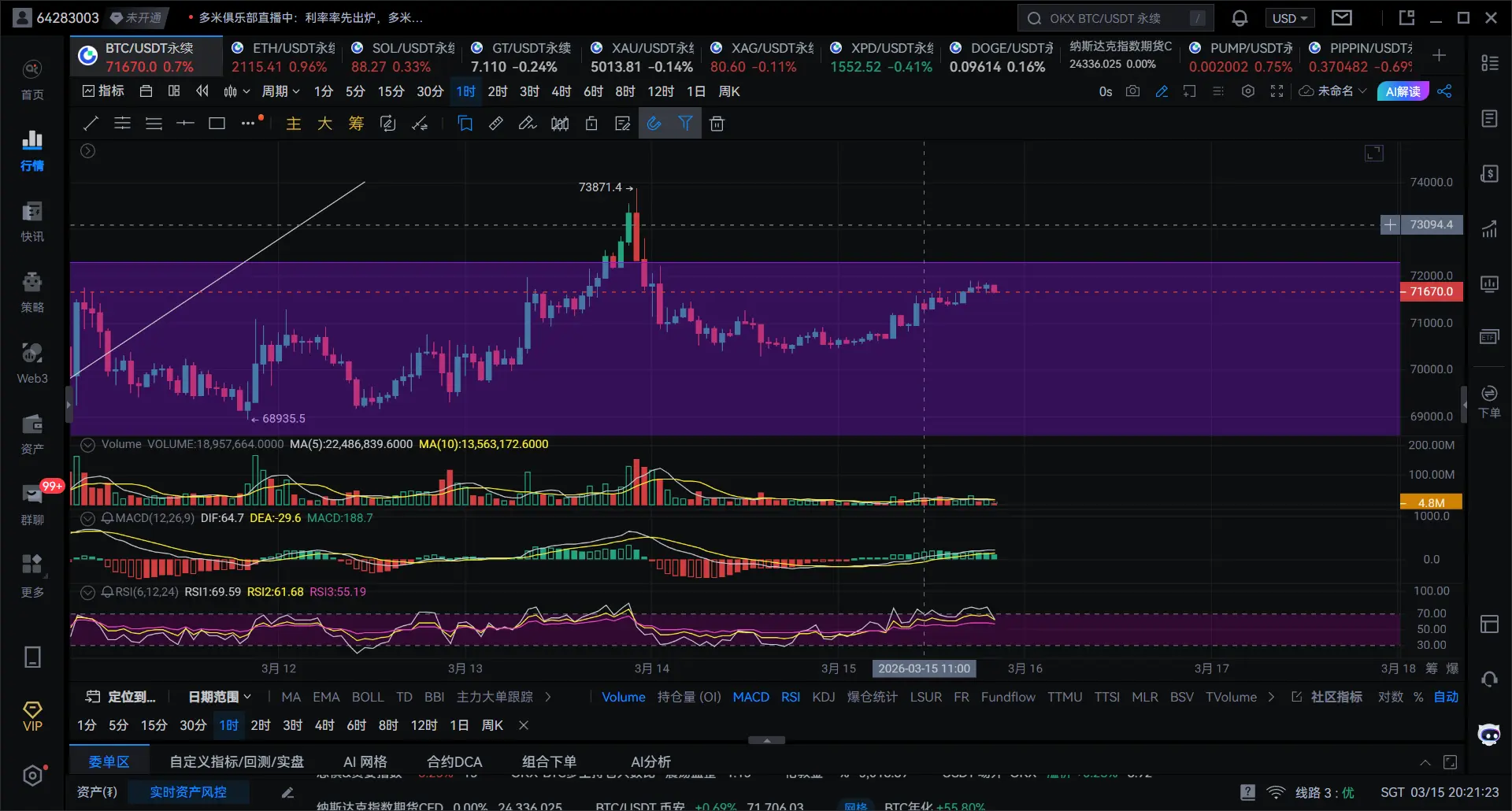The width and height of the screenshot is (1512, 811).
Task: Toggle the drawing filter funnel
Action: click(685, 124)
